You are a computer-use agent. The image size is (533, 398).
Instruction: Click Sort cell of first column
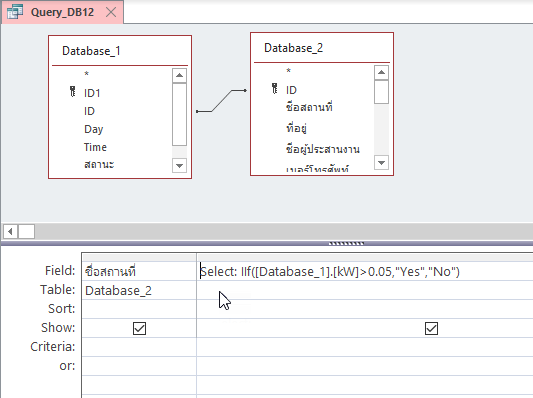pyautogui.click(x=139, y=309)
